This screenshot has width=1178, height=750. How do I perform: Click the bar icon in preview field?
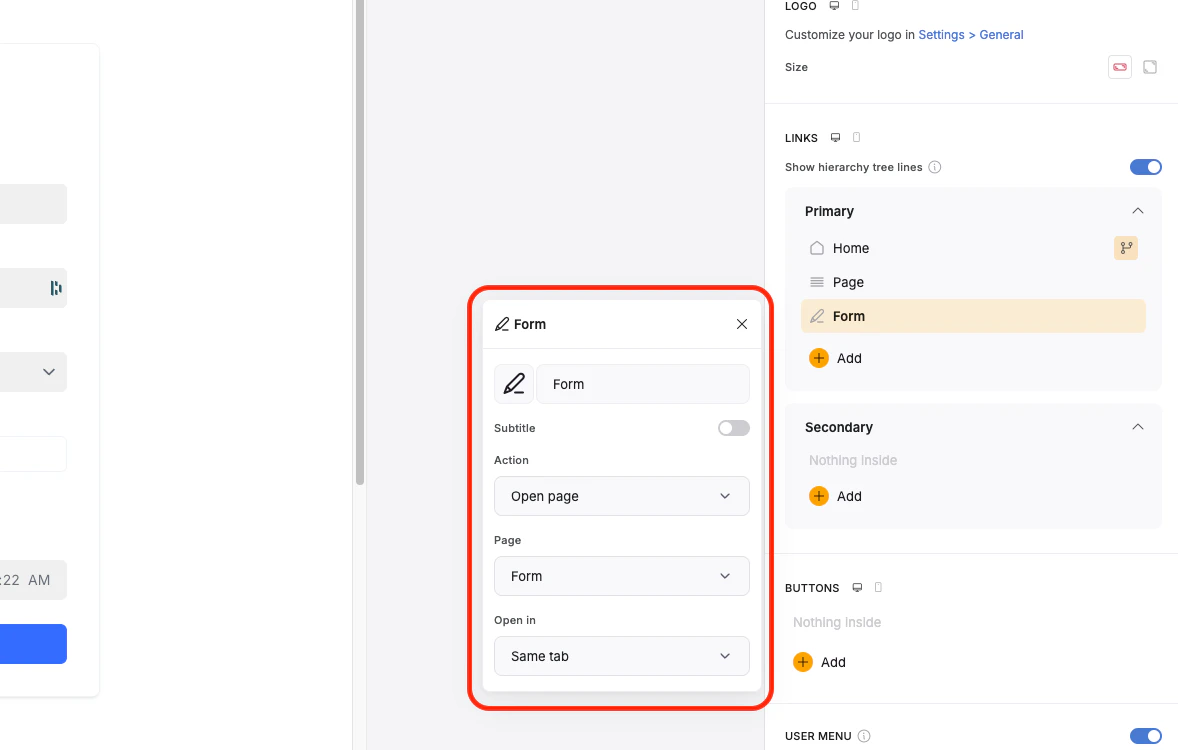pyautogui.click(x=56, y=288)
